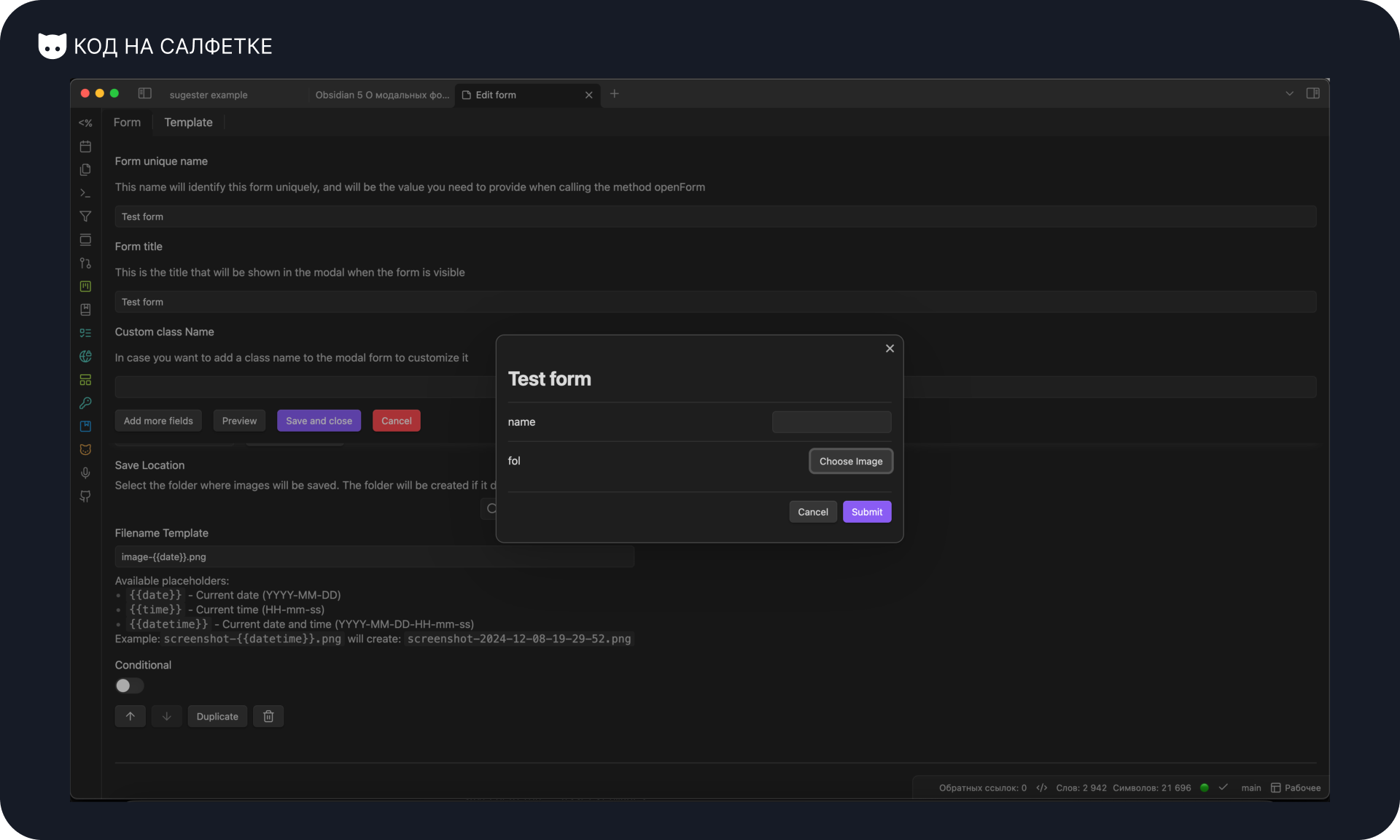Screen dimensions: 1400x840
Task: Click the copy-documents ribbon icon
Action: point(85,170)
